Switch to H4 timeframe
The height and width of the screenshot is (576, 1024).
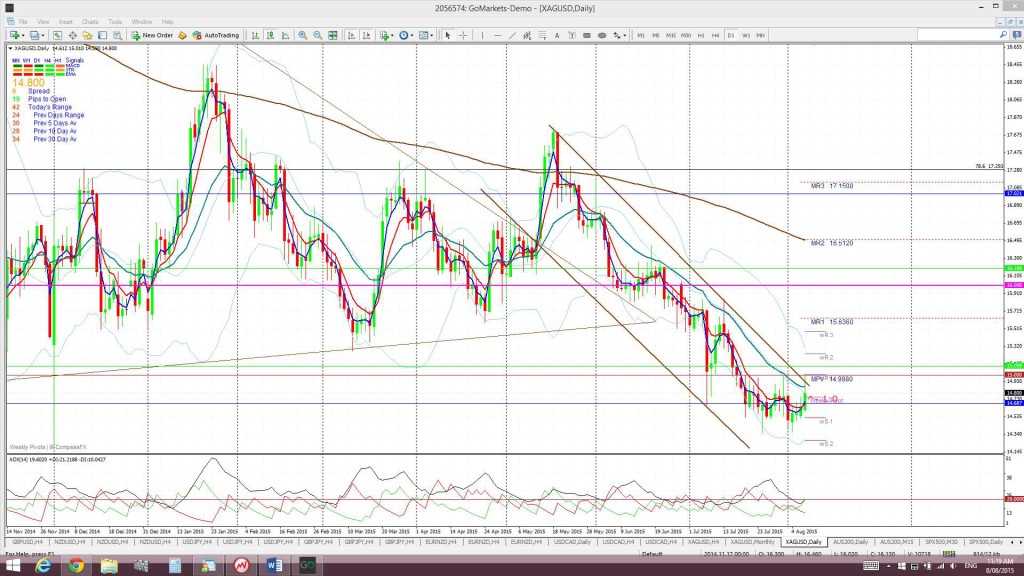pyautogui.click(x=716, y=35)
